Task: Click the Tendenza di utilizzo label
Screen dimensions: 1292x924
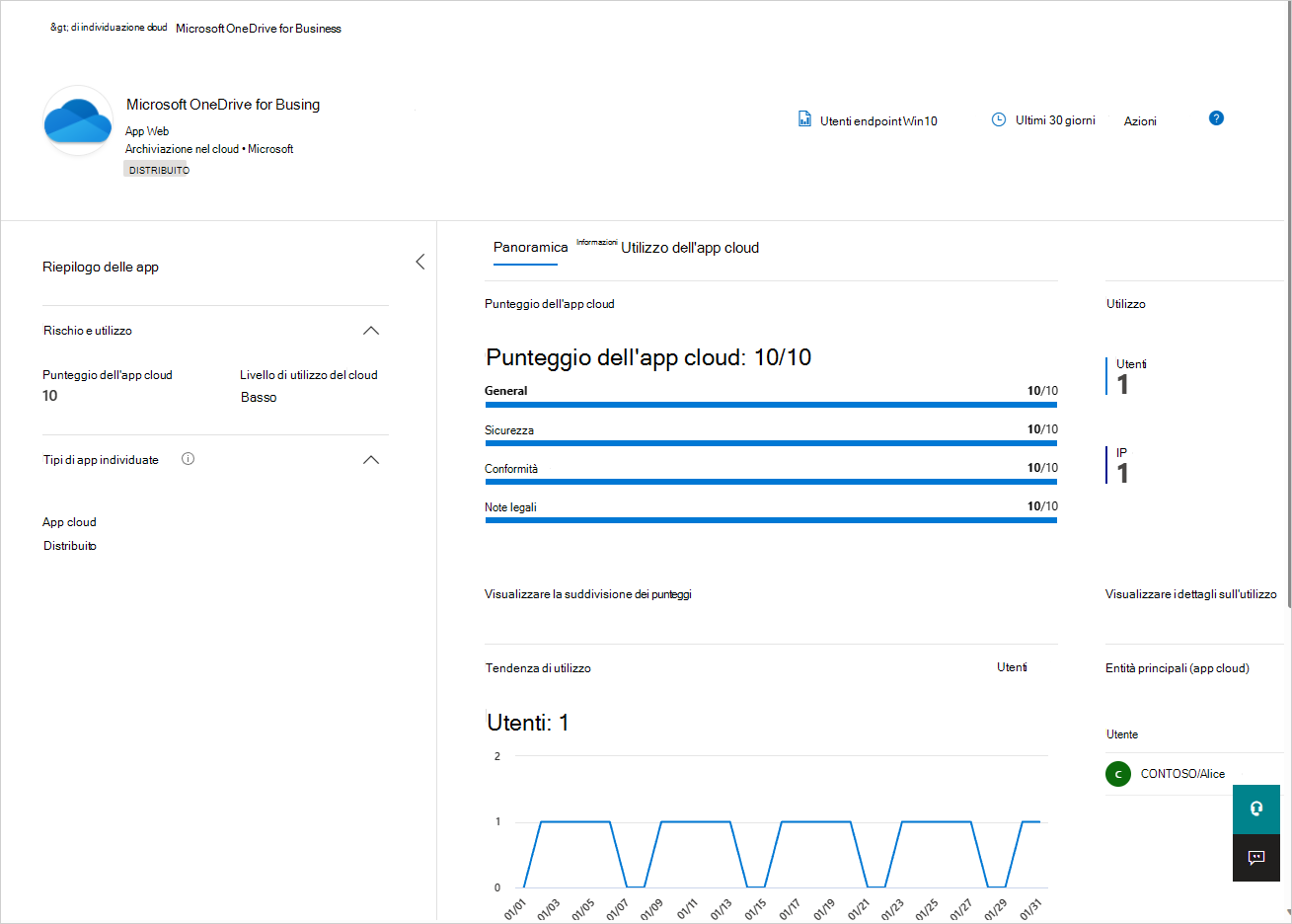Action: [538, 668]
